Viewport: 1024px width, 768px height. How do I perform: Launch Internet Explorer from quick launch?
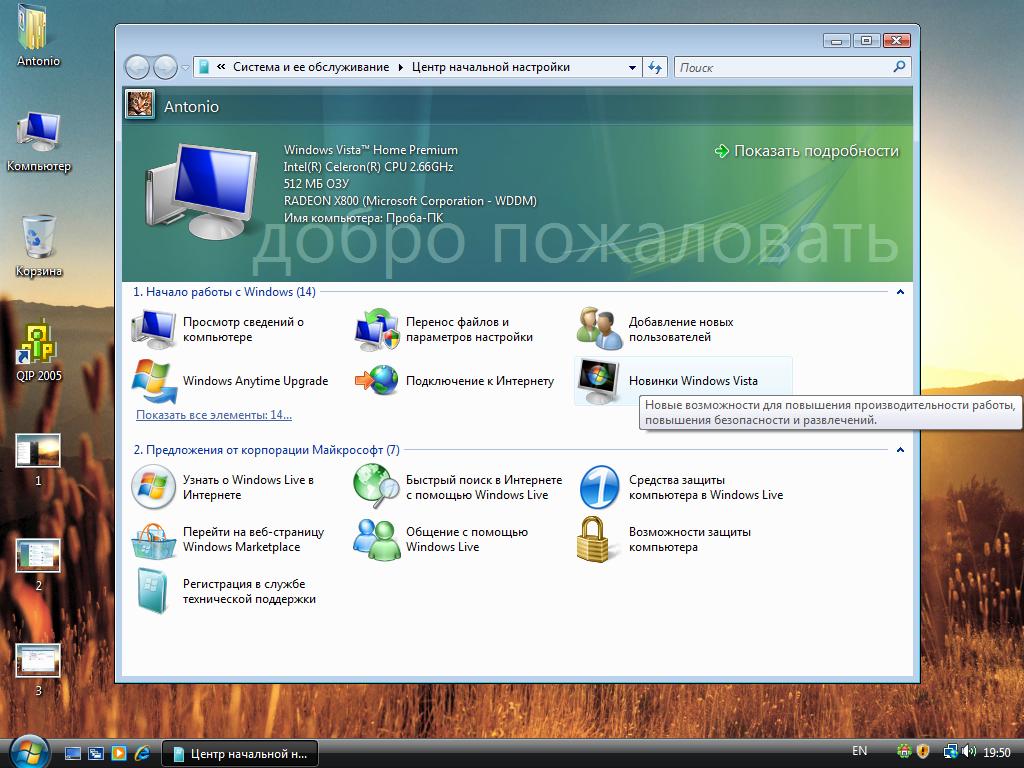point(142,754)
